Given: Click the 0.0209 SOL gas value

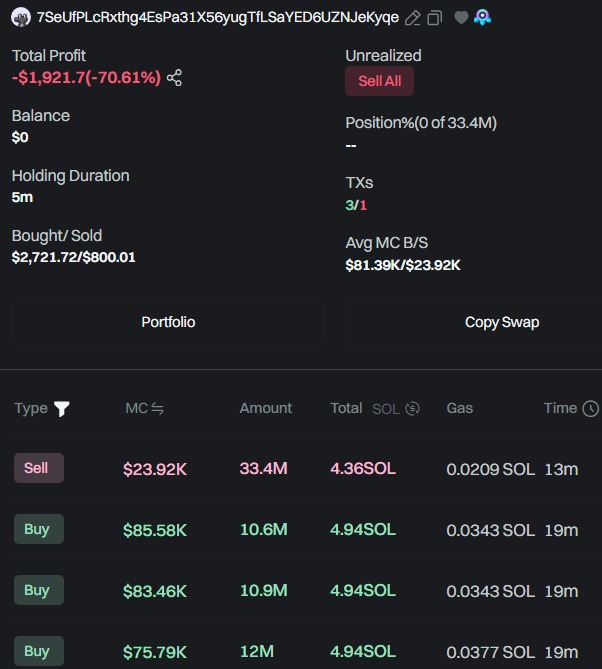Looking at the screenshot, I should pyautogui.click(x=491, y=469).
